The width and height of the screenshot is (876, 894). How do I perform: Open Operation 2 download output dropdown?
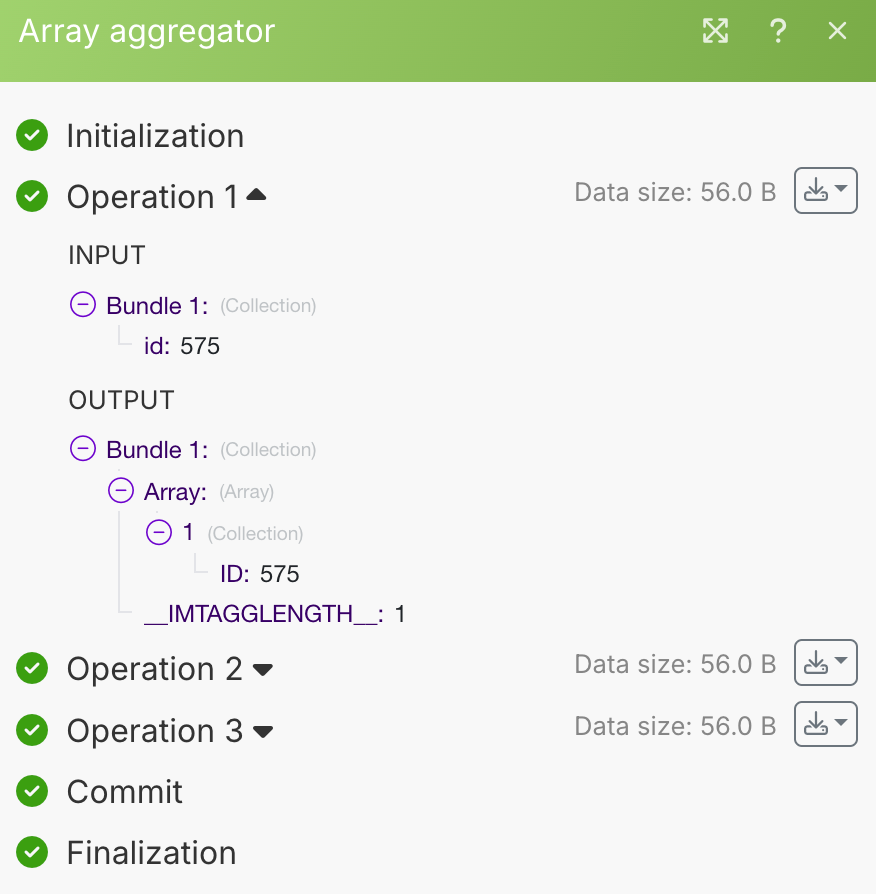pos(825,662)
